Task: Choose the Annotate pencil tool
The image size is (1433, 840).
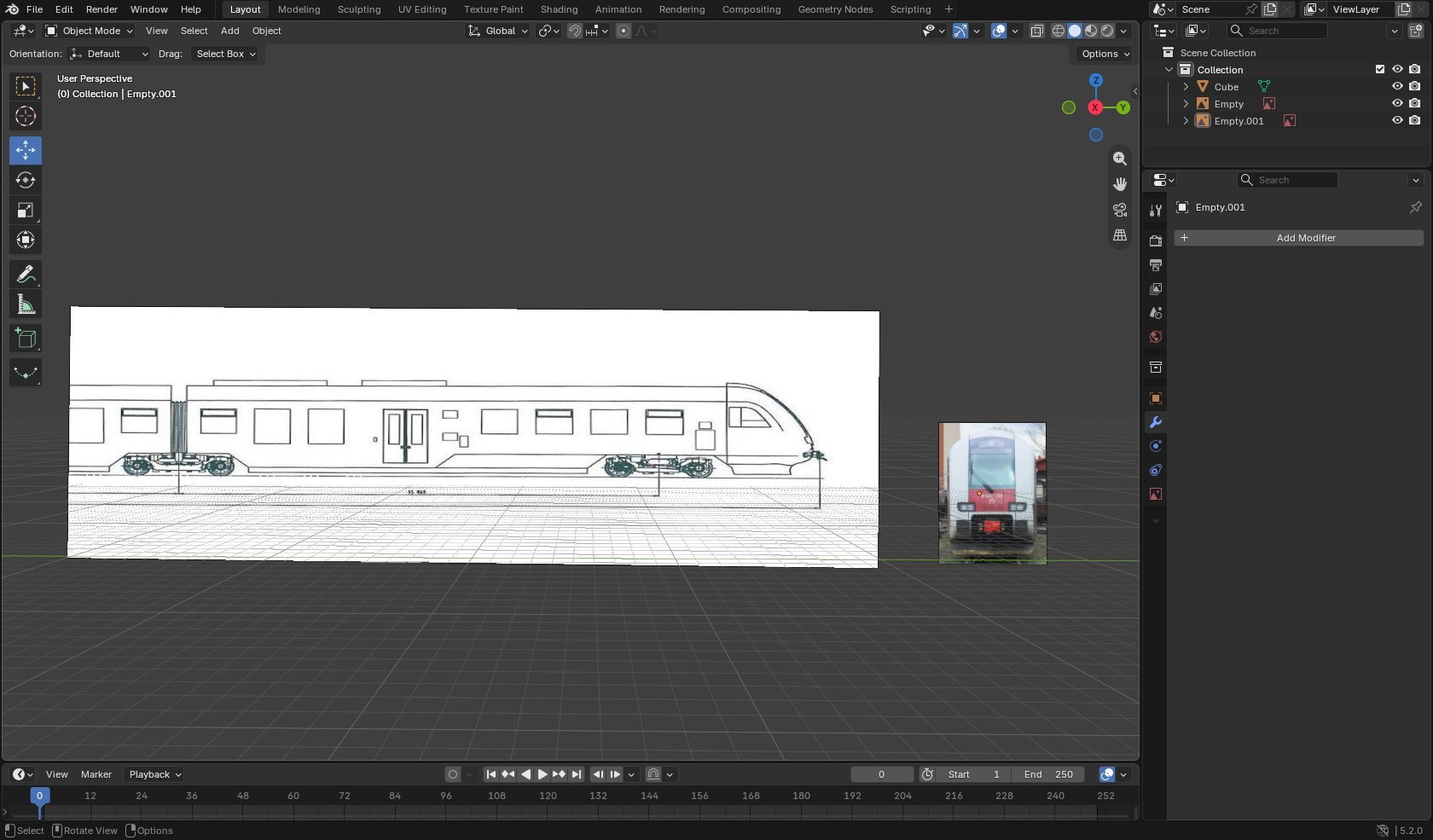Action: (26, 274)
